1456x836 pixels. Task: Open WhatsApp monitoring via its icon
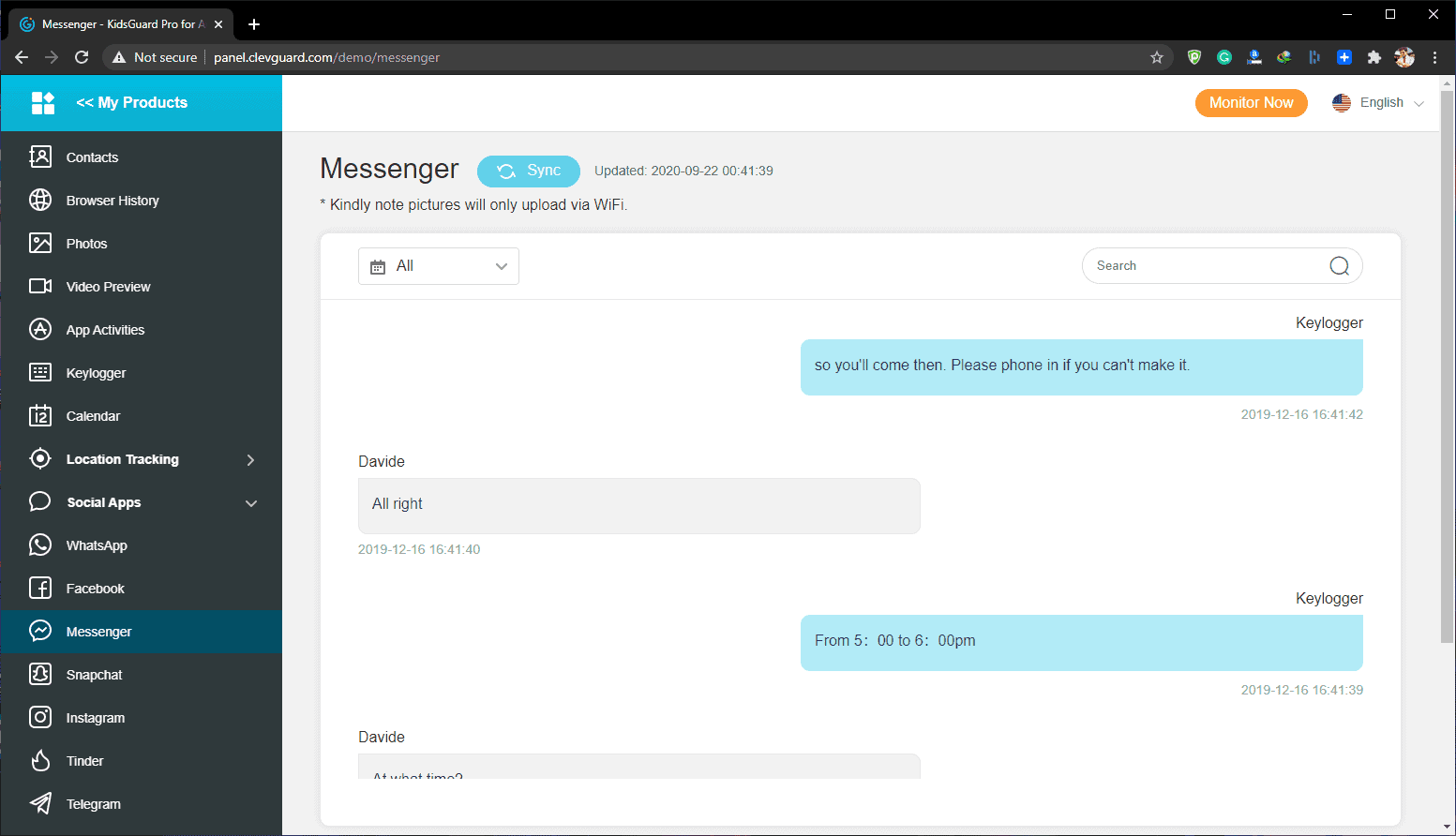click(x=41, y=545)
